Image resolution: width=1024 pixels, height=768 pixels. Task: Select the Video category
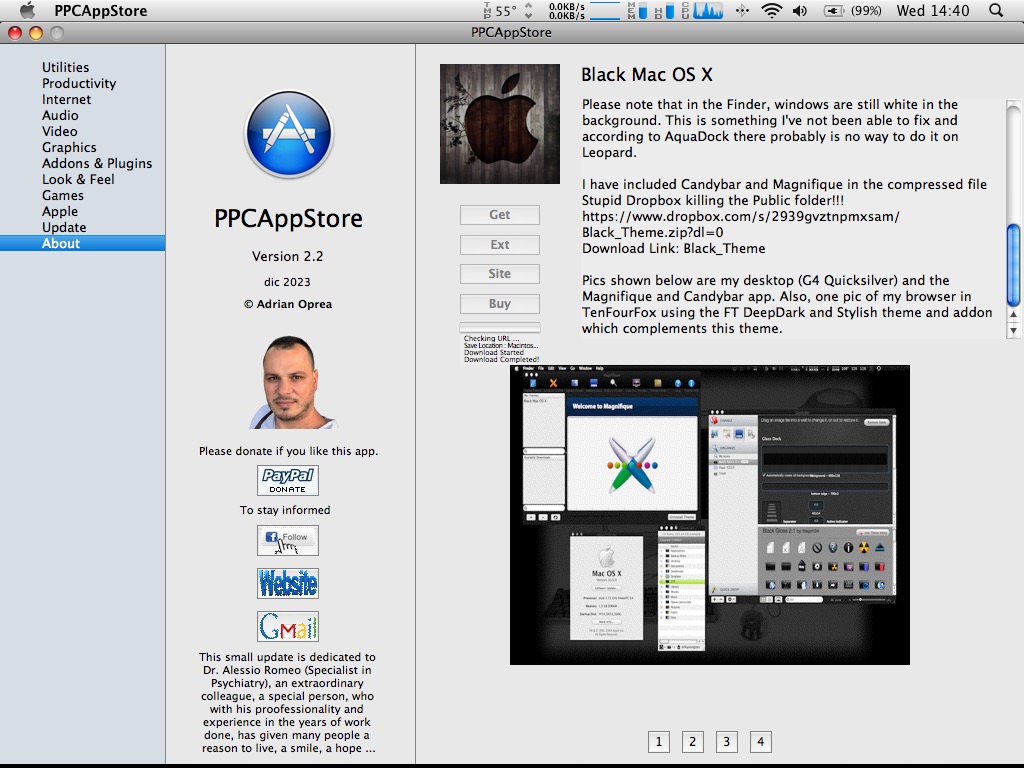click(x=59, y=131)
